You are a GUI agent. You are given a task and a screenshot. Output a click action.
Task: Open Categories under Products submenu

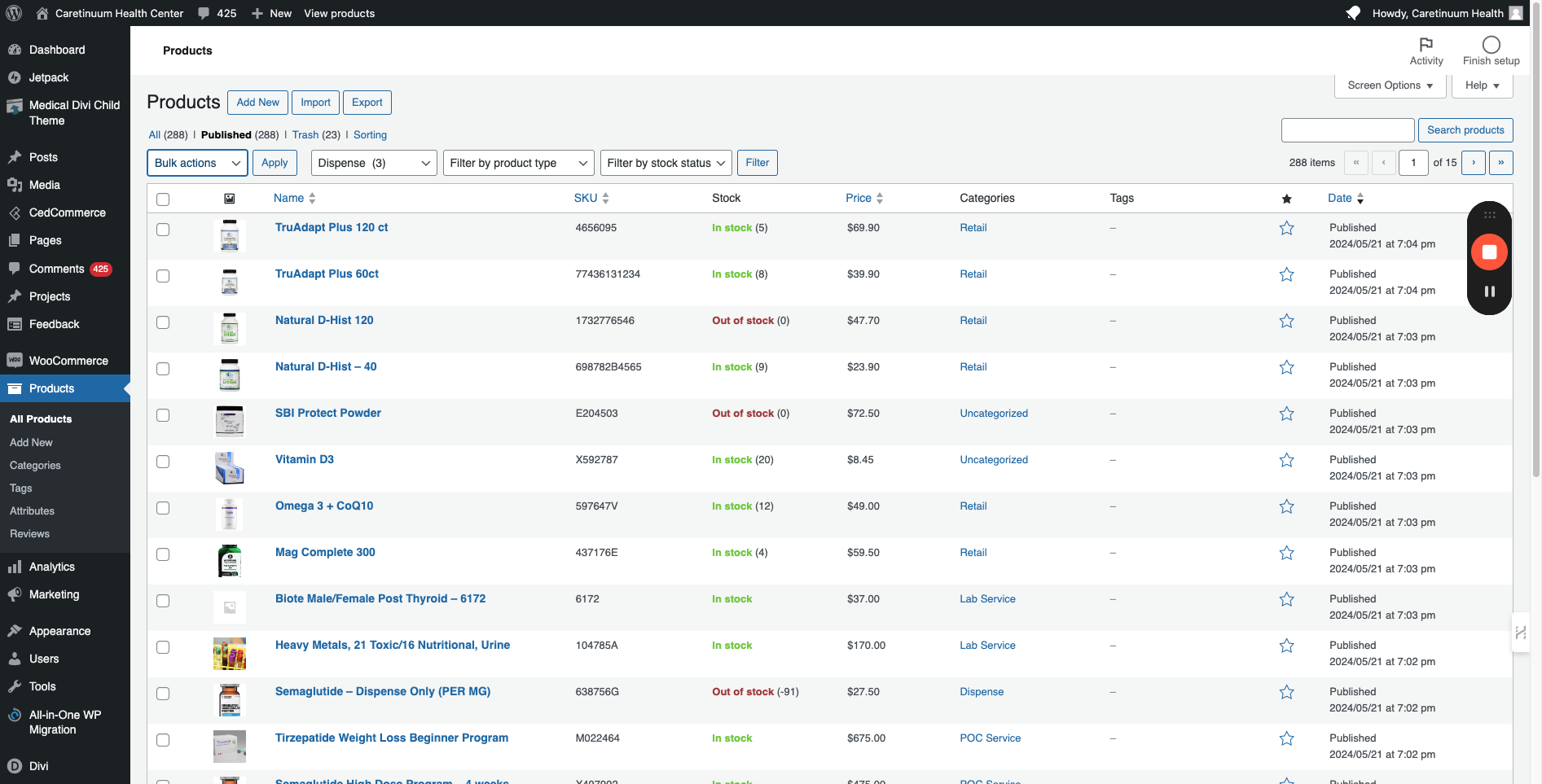[35, 466]
